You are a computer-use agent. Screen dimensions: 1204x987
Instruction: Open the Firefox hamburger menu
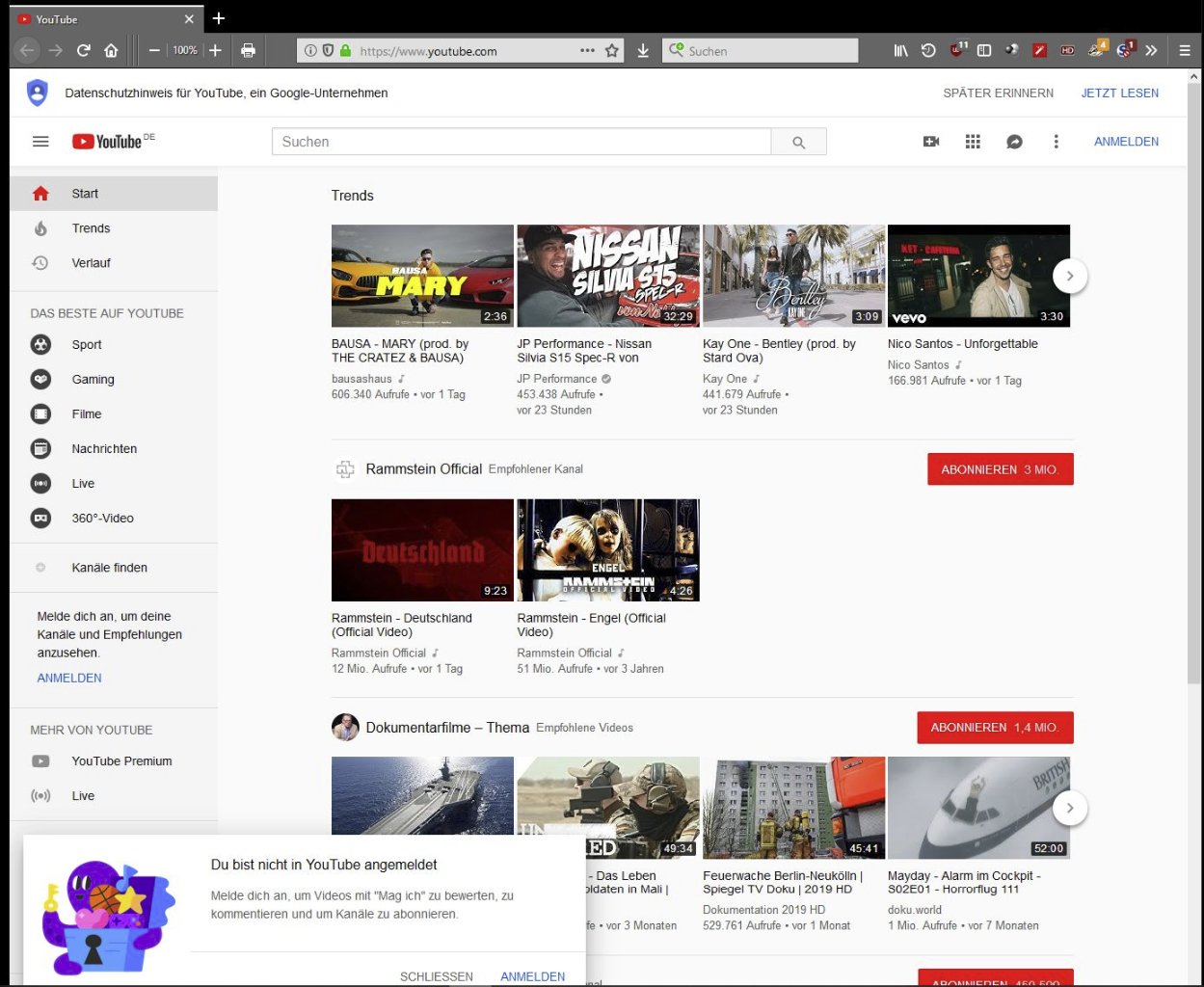[x=1185, y=50]
